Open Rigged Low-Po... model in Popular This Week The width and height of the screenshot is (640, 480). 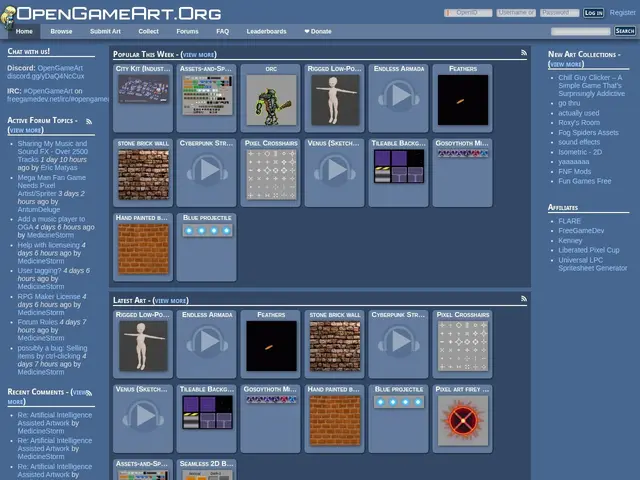pos(335,100)
